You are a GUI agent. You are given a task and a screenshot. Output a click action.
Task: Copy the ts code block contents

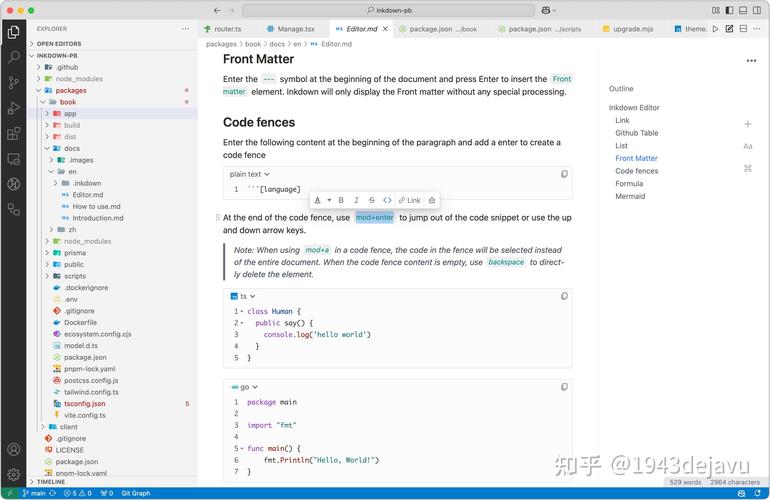(x=564, y=296)
